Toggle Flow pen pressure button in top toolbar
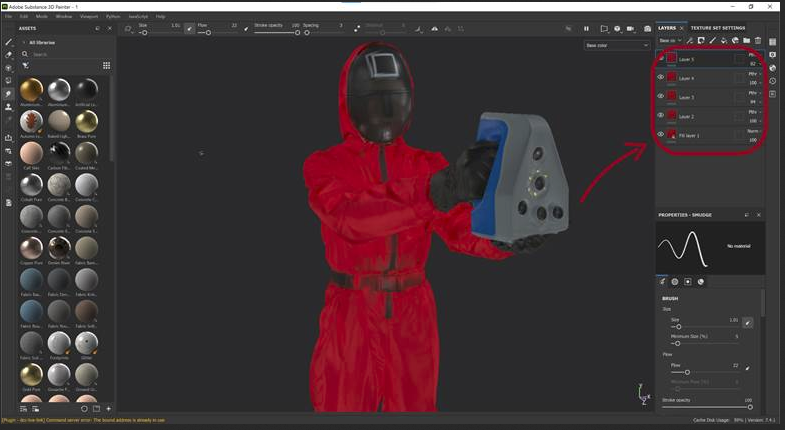Viewport: 785px width, 430px height. pos(246,29)
